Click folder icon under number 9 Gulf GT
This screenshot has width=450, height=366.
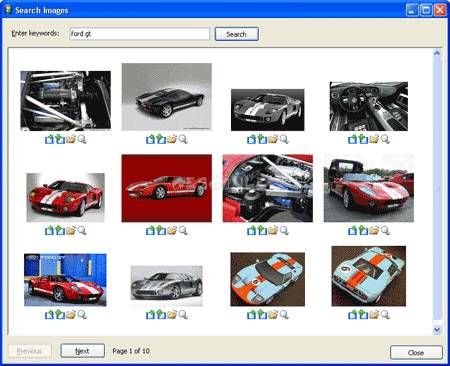374,315
